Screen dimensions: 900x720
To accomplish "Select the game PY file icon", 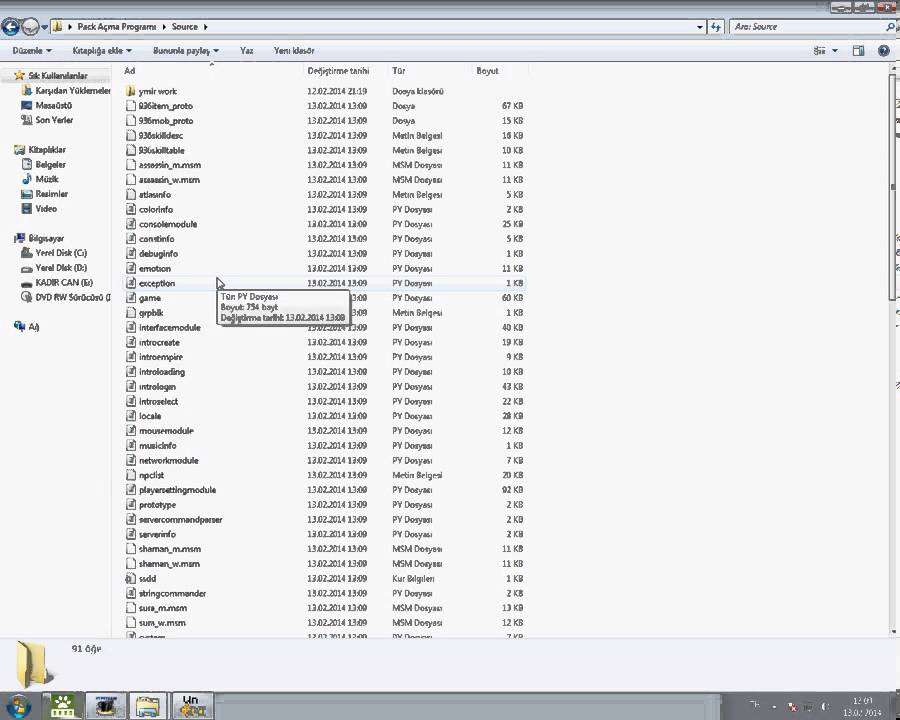I will [130, 298].
